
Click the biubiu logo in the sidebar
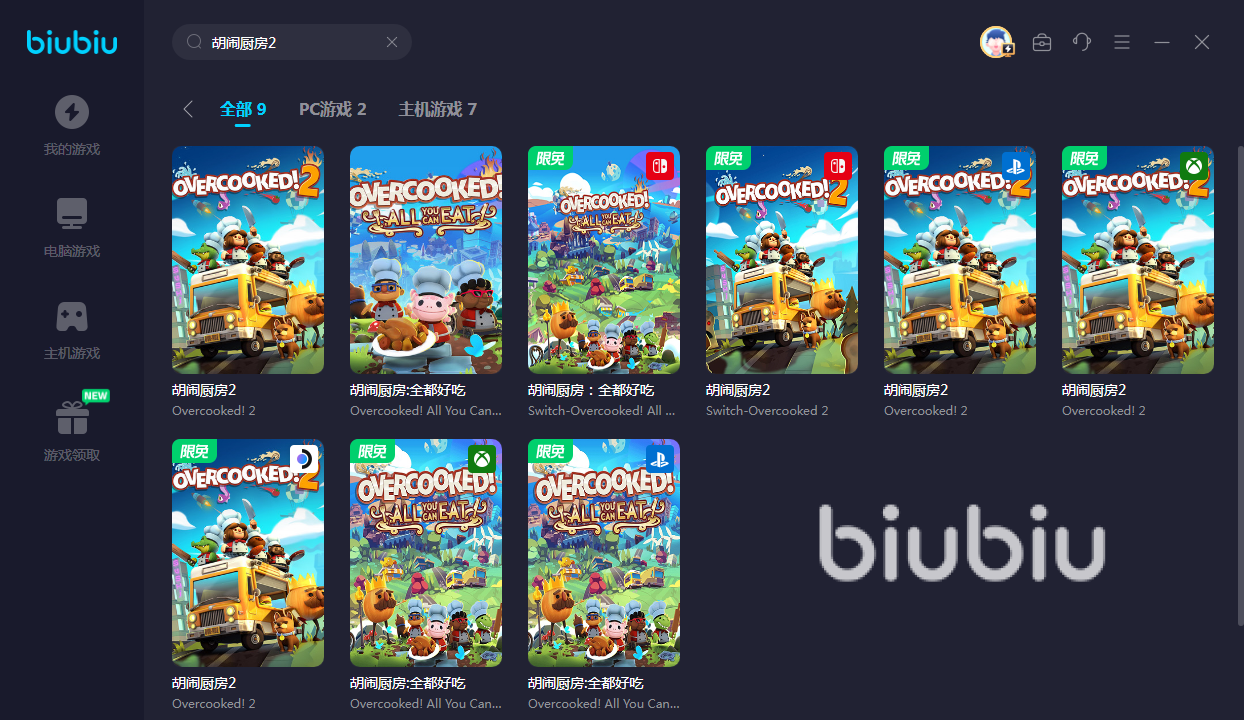pos(72,43)
